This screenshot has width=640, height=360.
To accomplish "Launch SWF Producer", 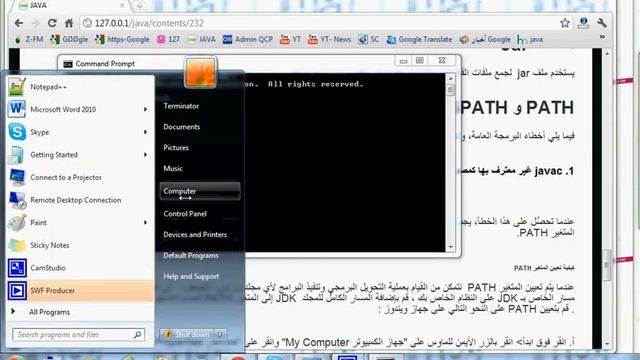I will point(80,291).
